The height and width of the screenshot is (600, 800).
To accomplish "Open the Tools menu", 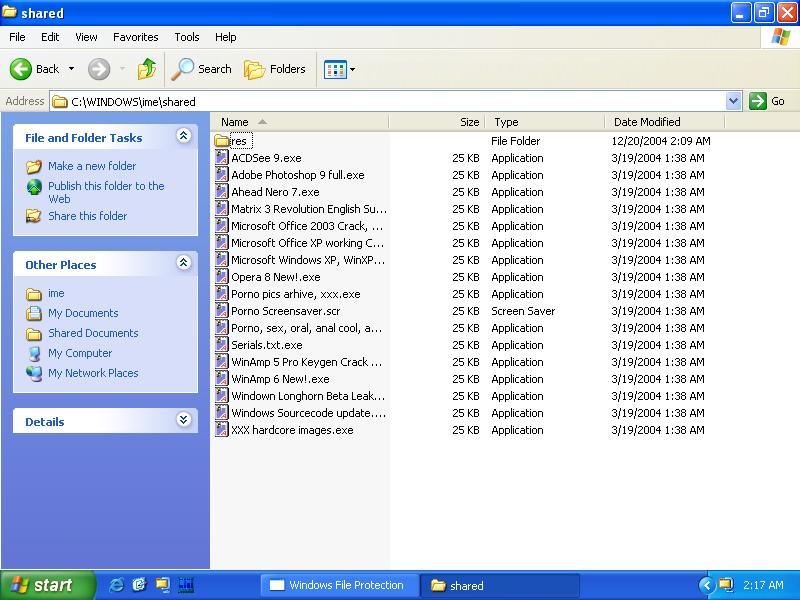I will click(187, 37).
